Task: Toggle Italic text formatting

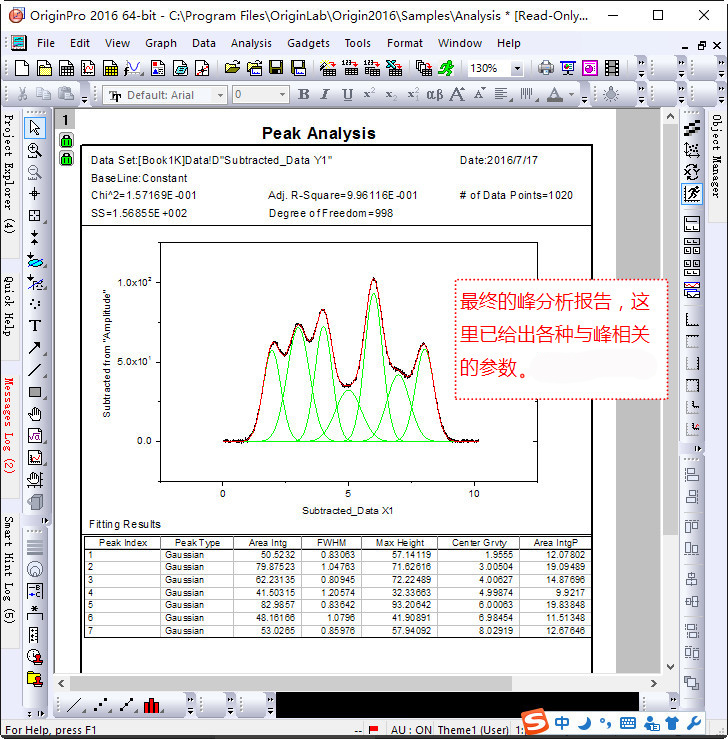Action: click(326, 94)
